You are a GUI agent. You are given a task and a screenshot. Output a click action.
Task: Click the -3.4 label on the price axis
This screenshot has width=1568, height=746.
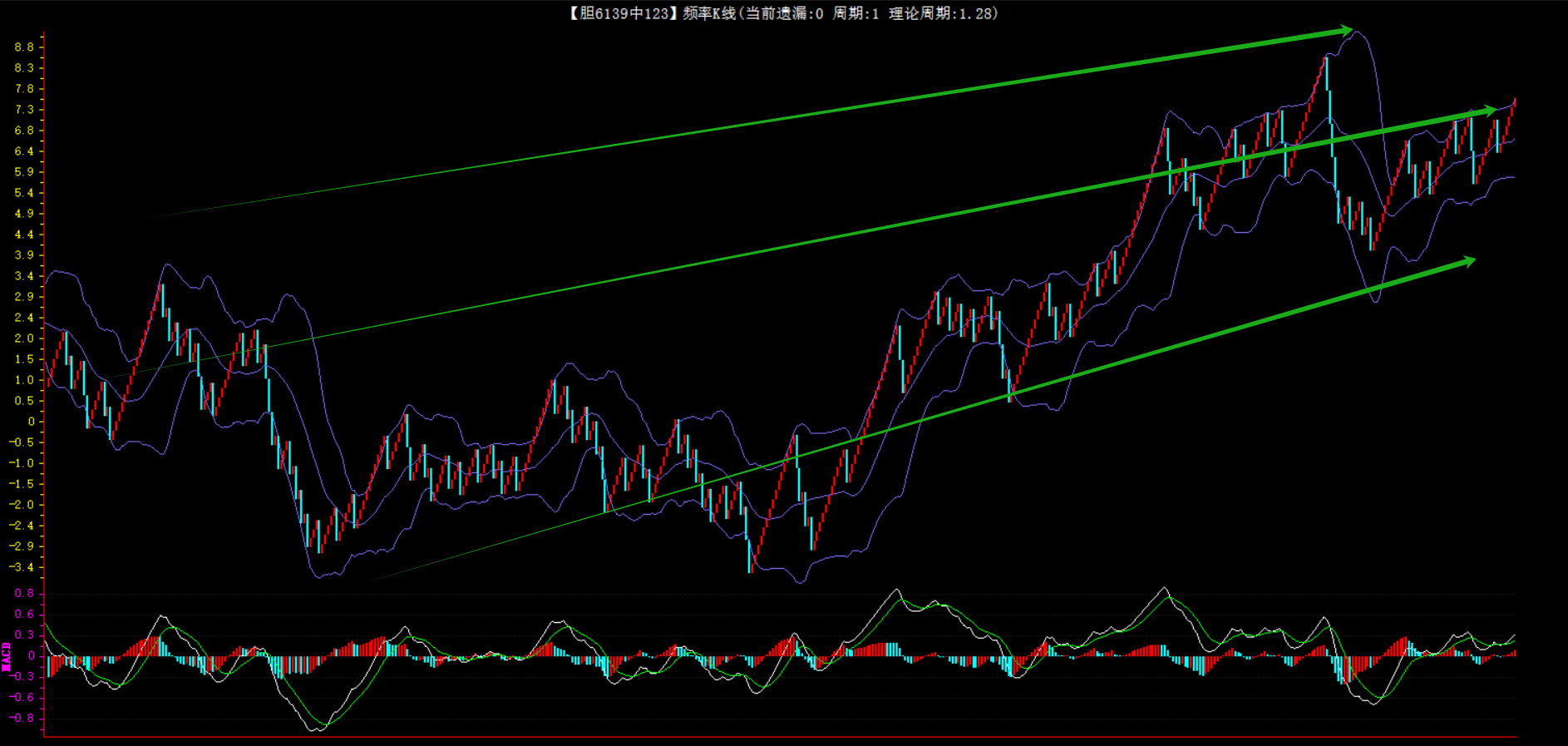pos(22,567)
